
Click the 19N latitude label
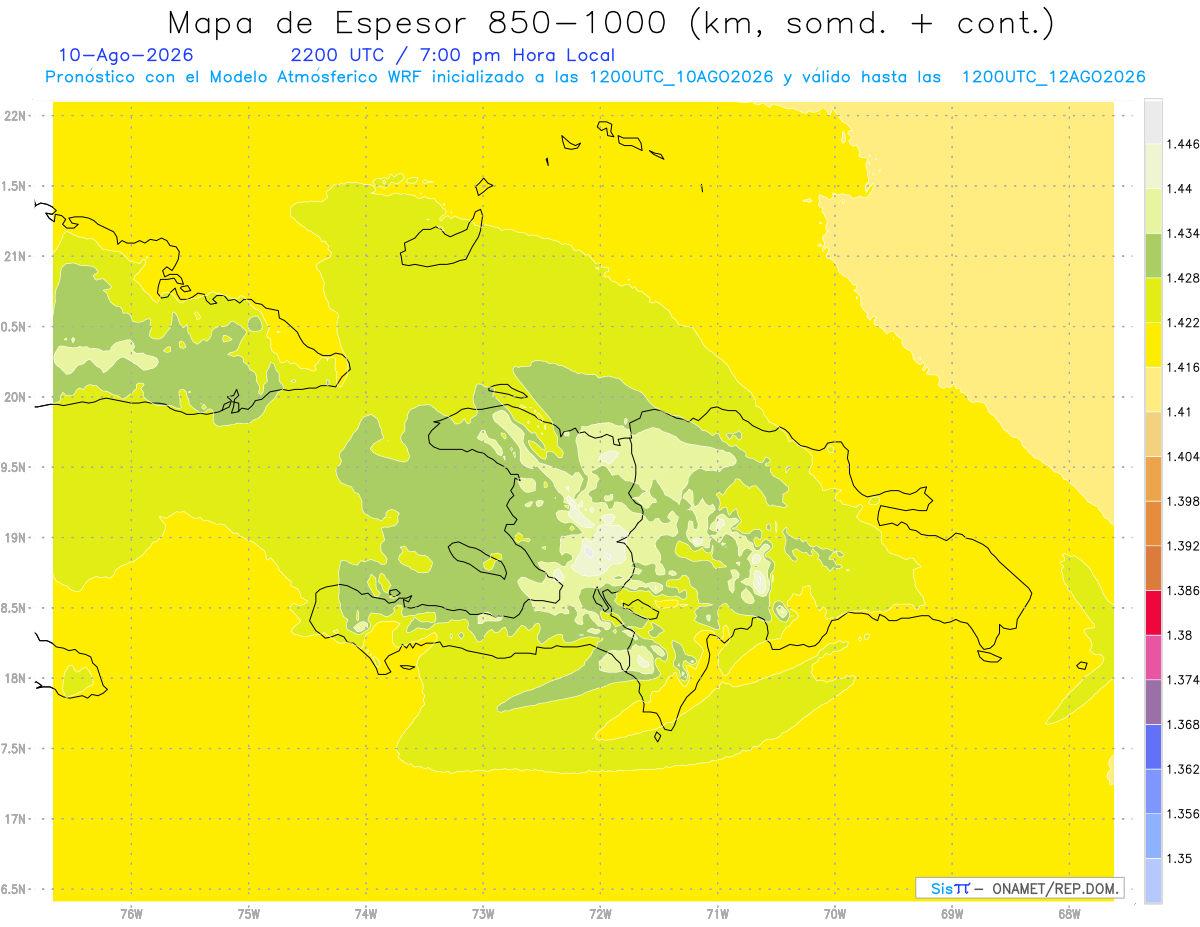pos(15,538)
